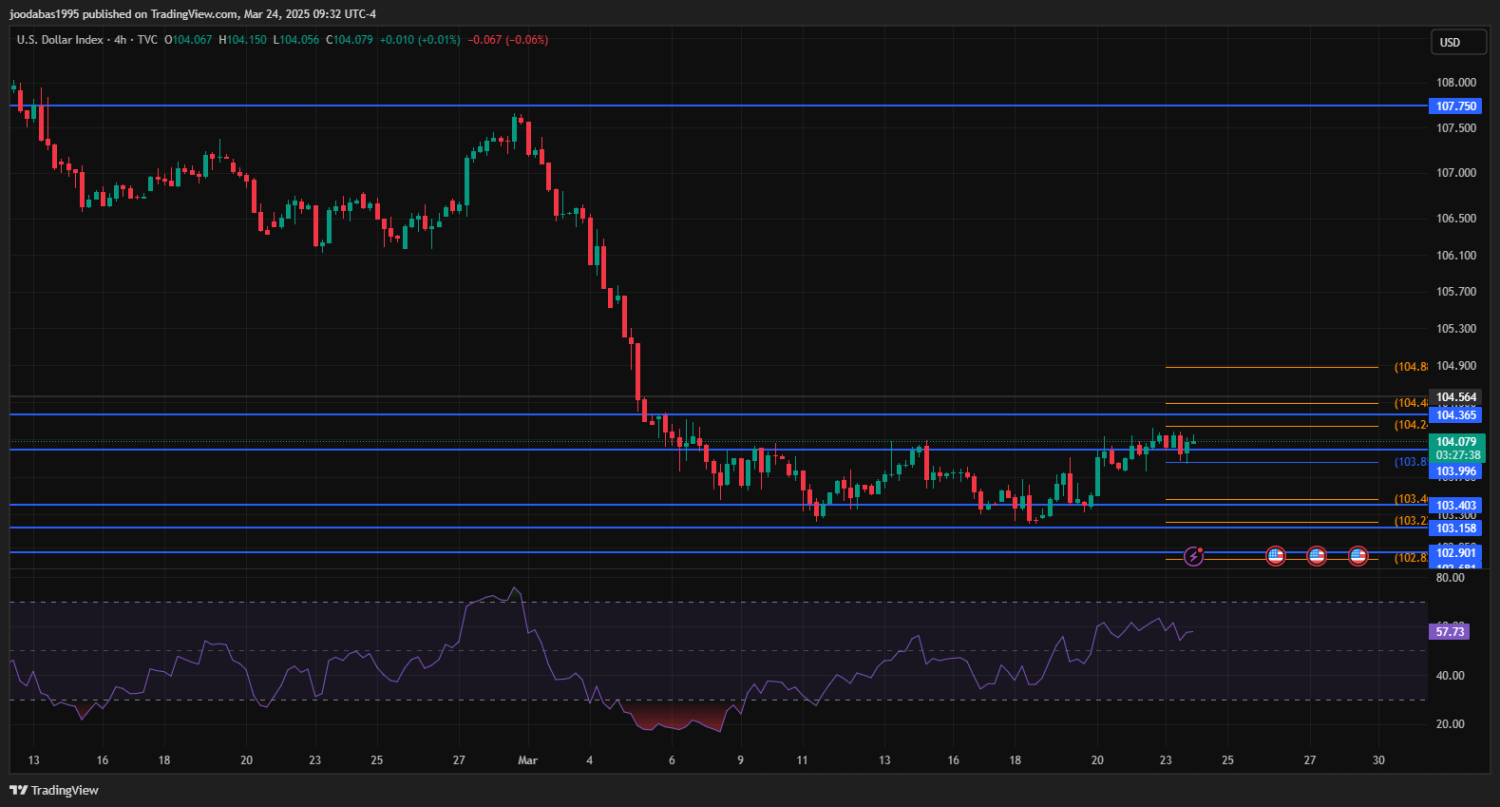Screen dimensions: 1500x807
Task: Select the 107.750 blue price label
Action: [x=1456, y=106]
